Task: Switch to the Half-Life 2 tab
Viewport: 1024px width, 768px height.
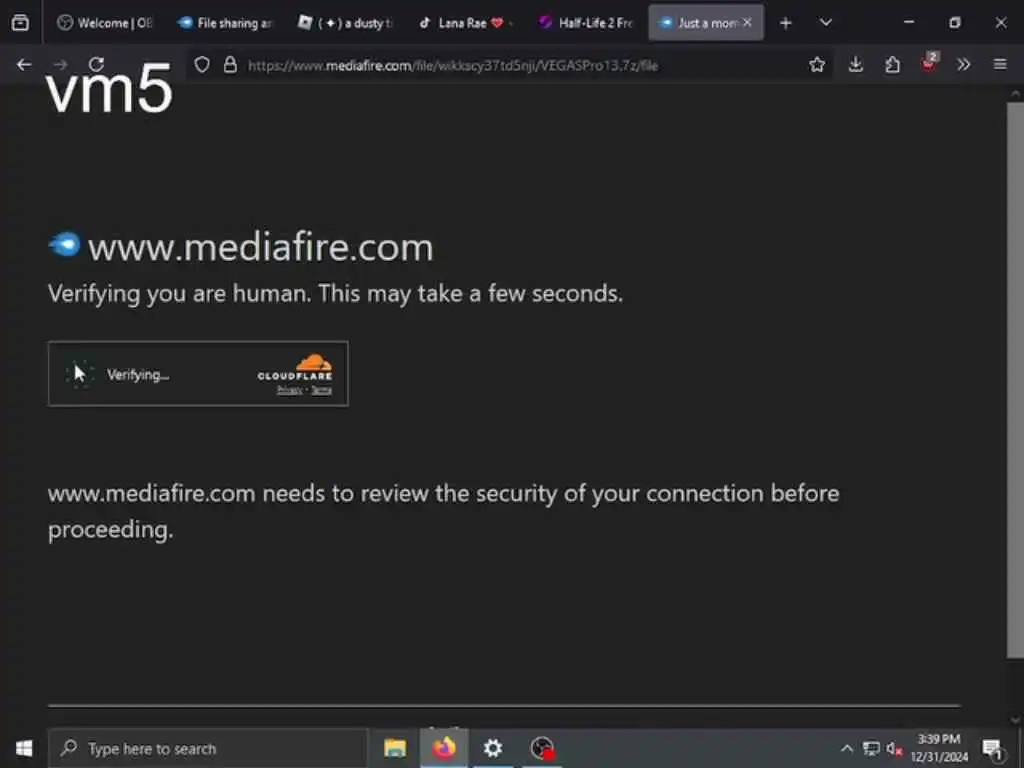Action: point(586,23)
